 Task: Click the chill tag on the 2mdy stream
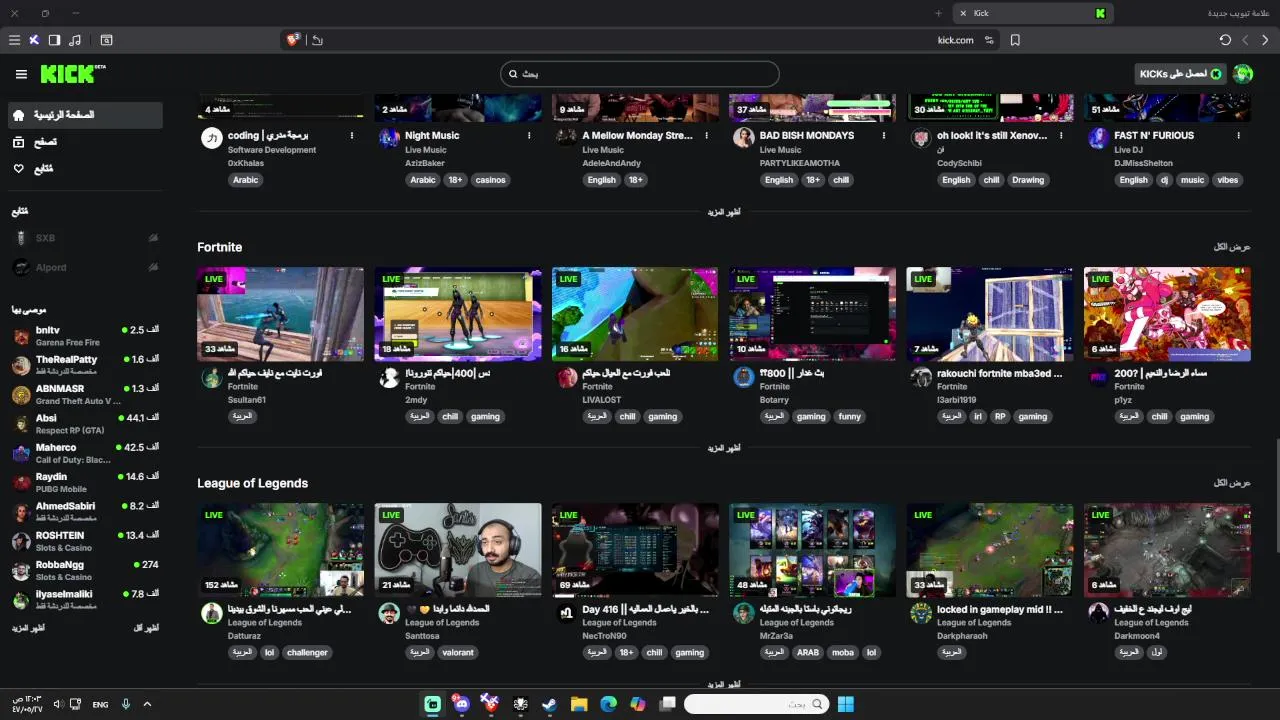pyautogui.click(x=449, y=417)
